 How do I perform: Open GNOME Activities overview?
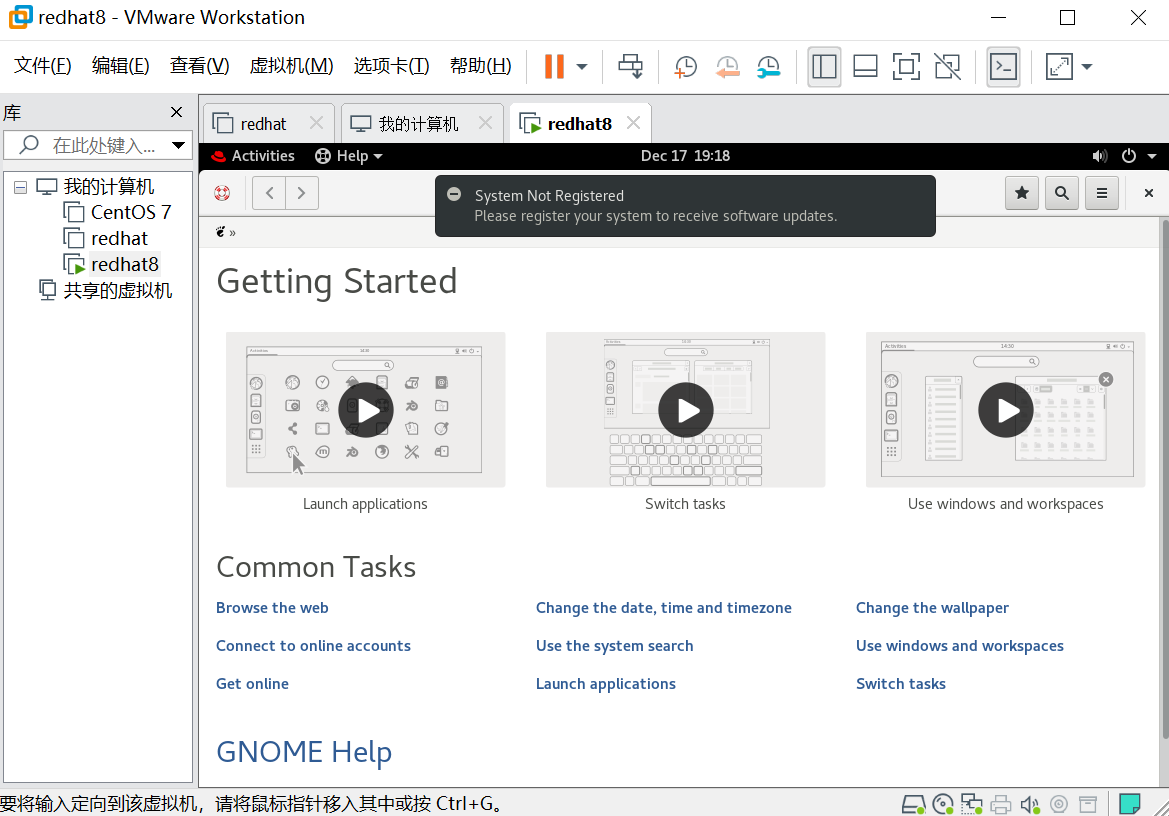point(253,156)
